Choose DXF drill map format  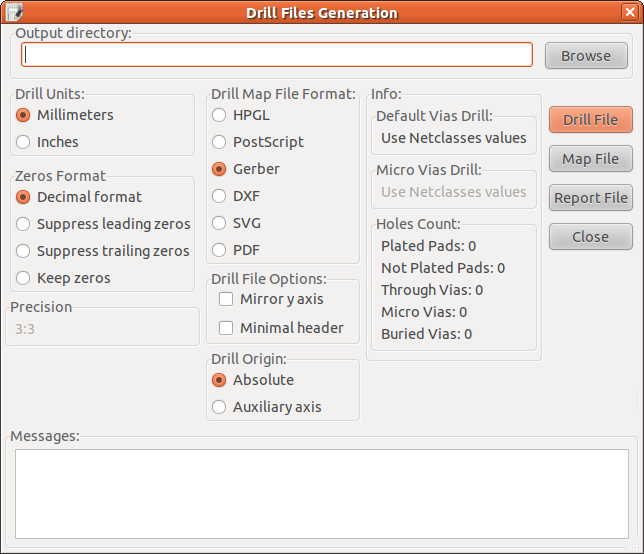[219, 196]
